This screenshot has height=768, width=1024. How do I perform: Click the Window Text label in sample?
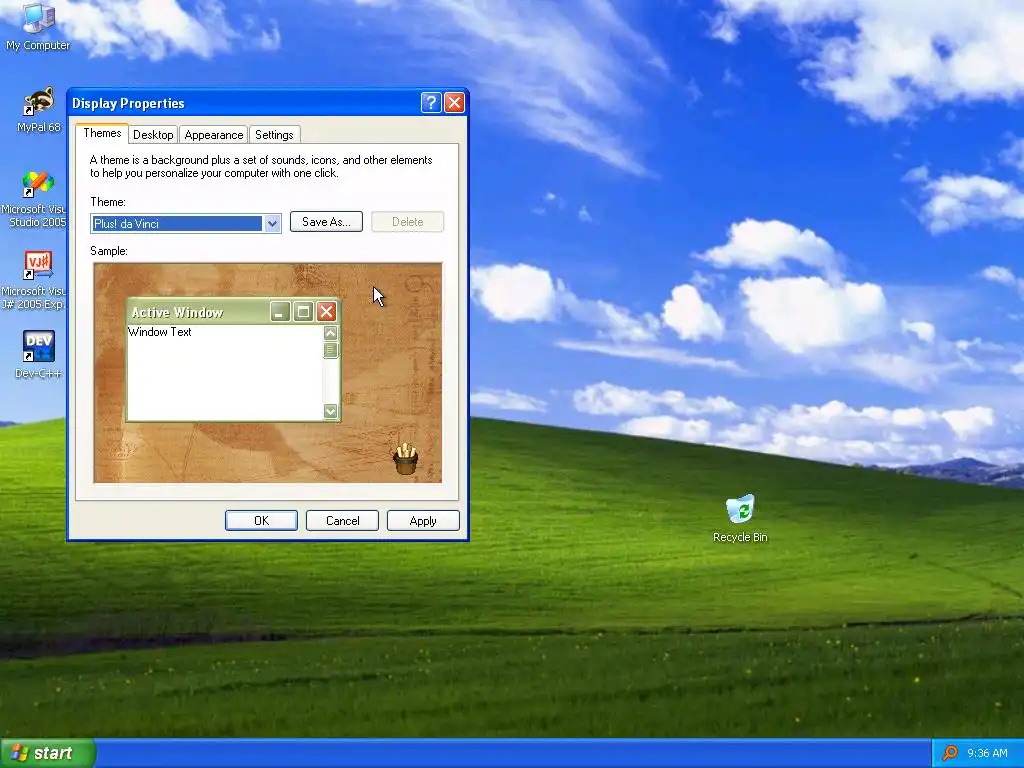[x=160, y=332]
